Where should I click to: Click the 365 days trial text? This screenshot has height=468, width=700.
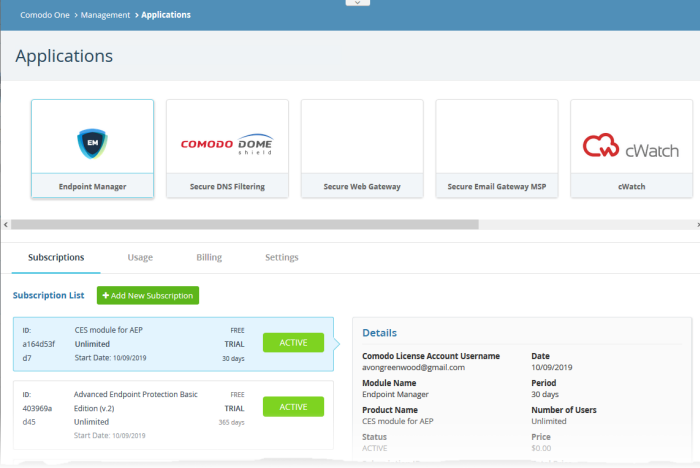pyautogui.click(x=231, y=422)
